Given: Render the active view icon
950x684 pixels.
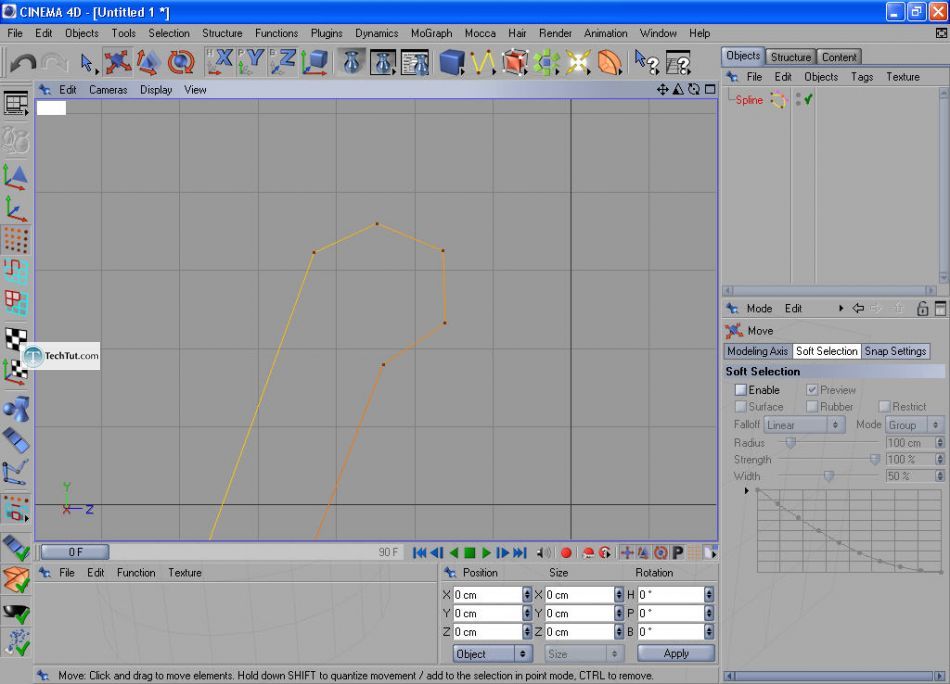Looking at the screenshot, I should click(x=351, y=62).
